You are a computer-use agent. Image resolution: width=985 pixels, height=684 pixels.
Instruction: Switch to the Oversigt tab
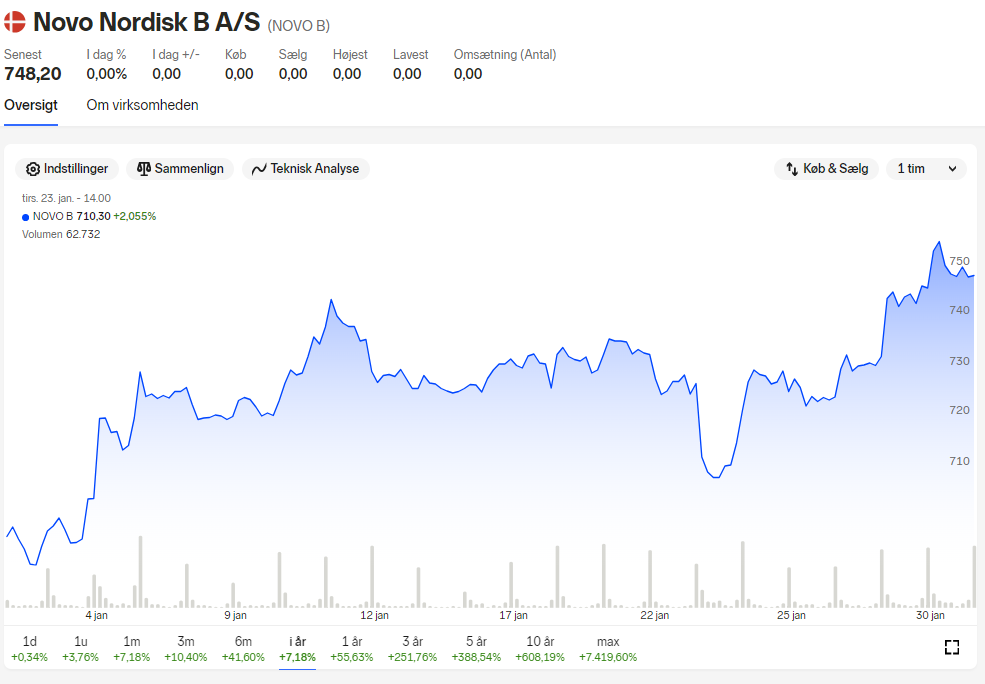point(31,106)
